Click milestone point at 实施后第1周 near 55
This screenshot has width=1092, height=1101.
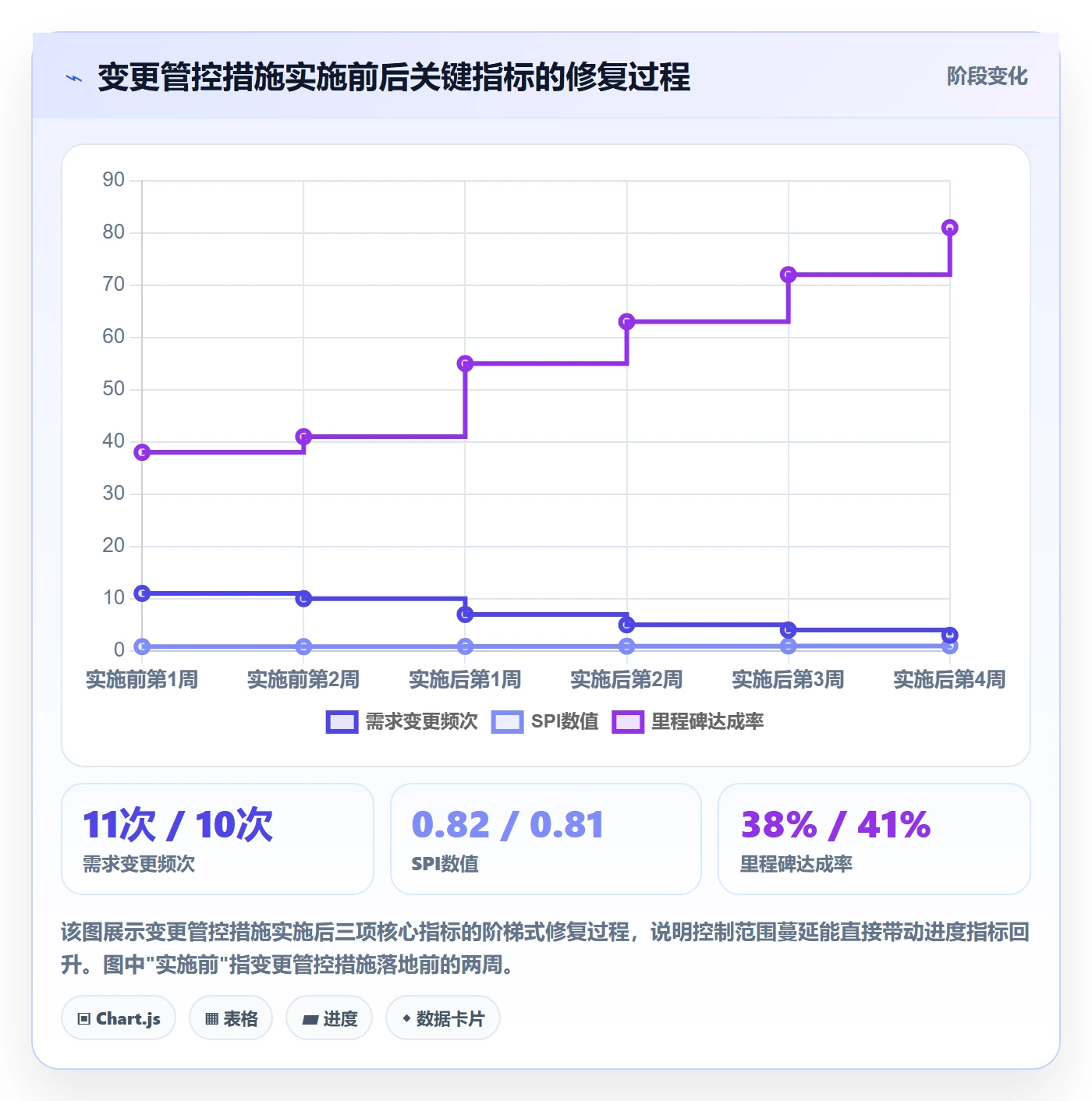click(465, 363)
